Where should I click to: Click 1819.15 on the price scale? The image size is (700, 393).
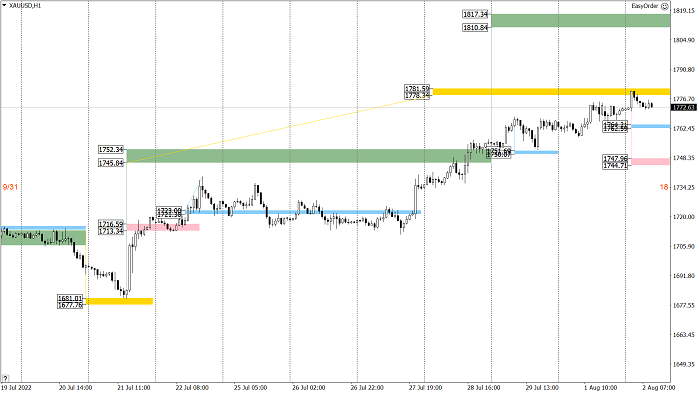tap(684, 11)
